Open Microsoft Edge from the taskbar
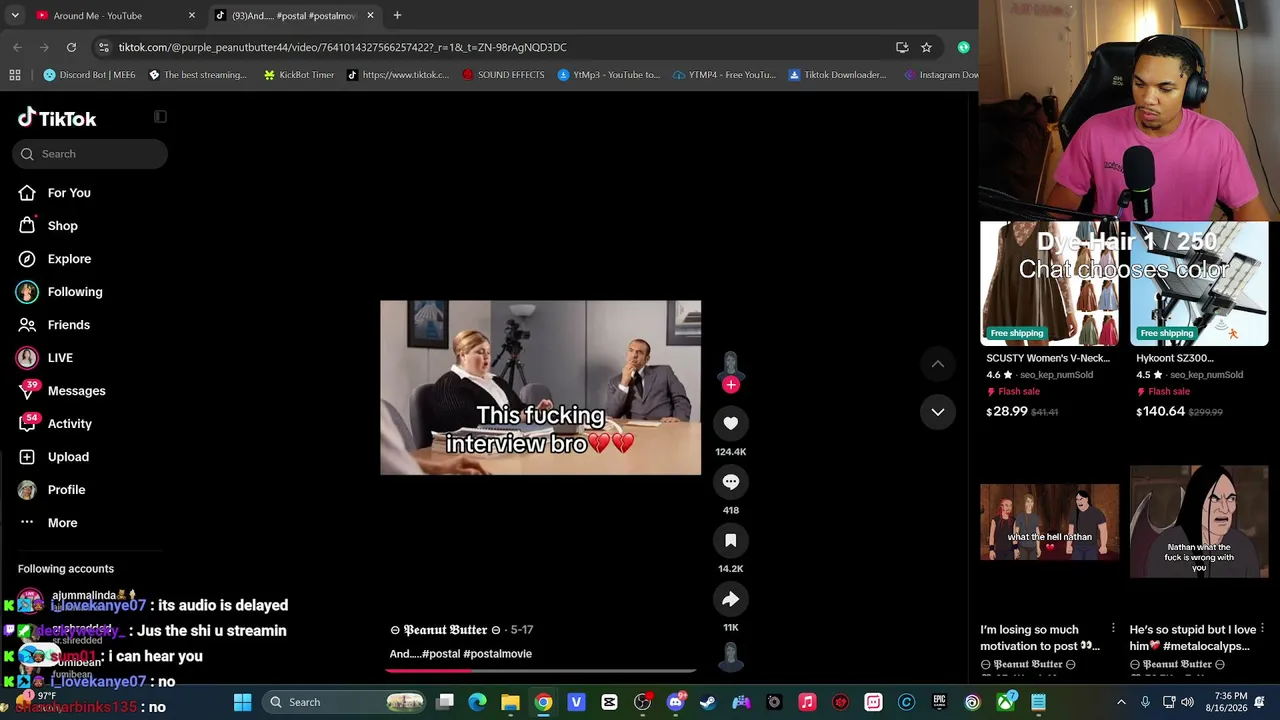Screen dimensions: 1280x720 click(x=477, y=702)
